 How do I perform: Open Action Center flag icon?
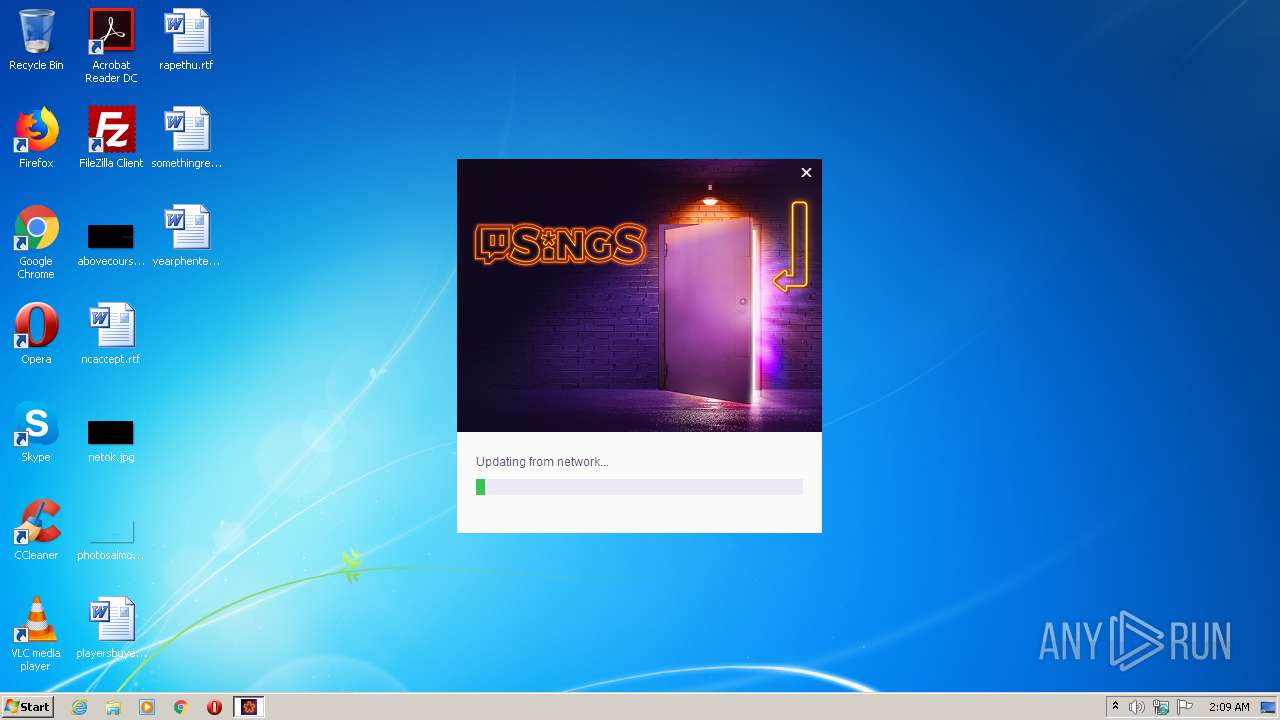pos(1185,707)
